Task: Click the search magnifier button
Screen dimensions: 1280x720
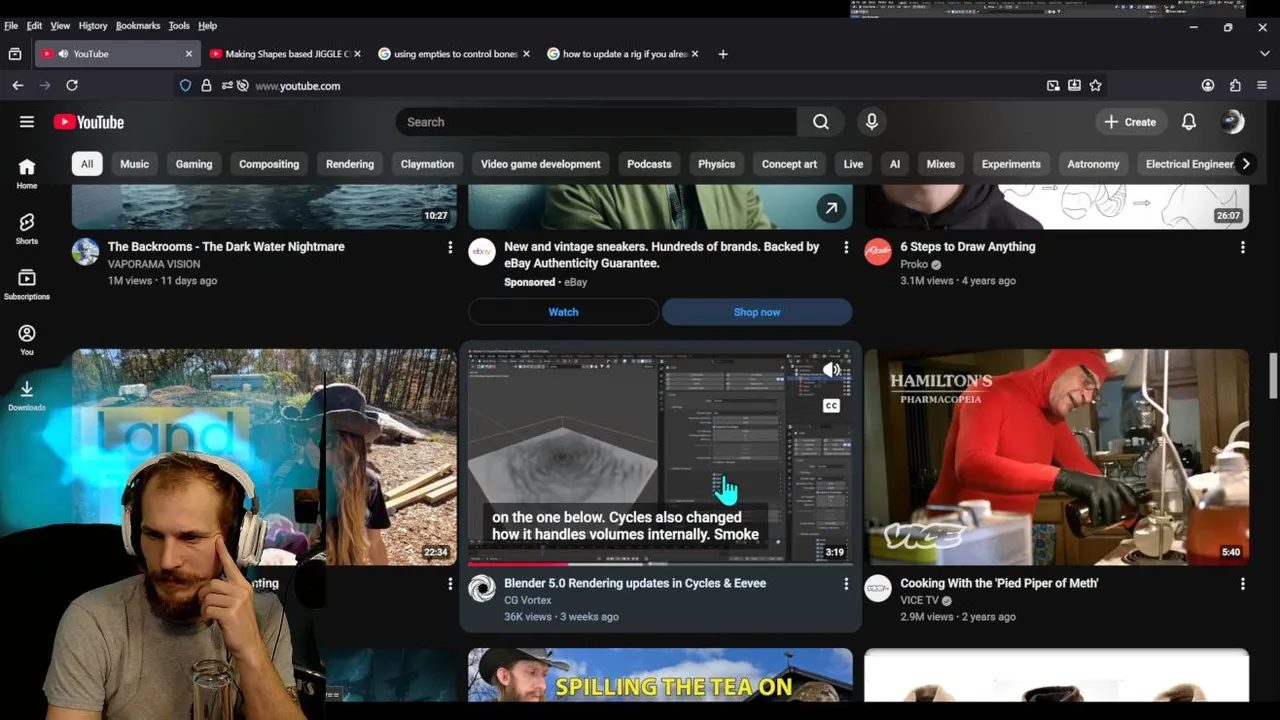Action: coord(821,122)
